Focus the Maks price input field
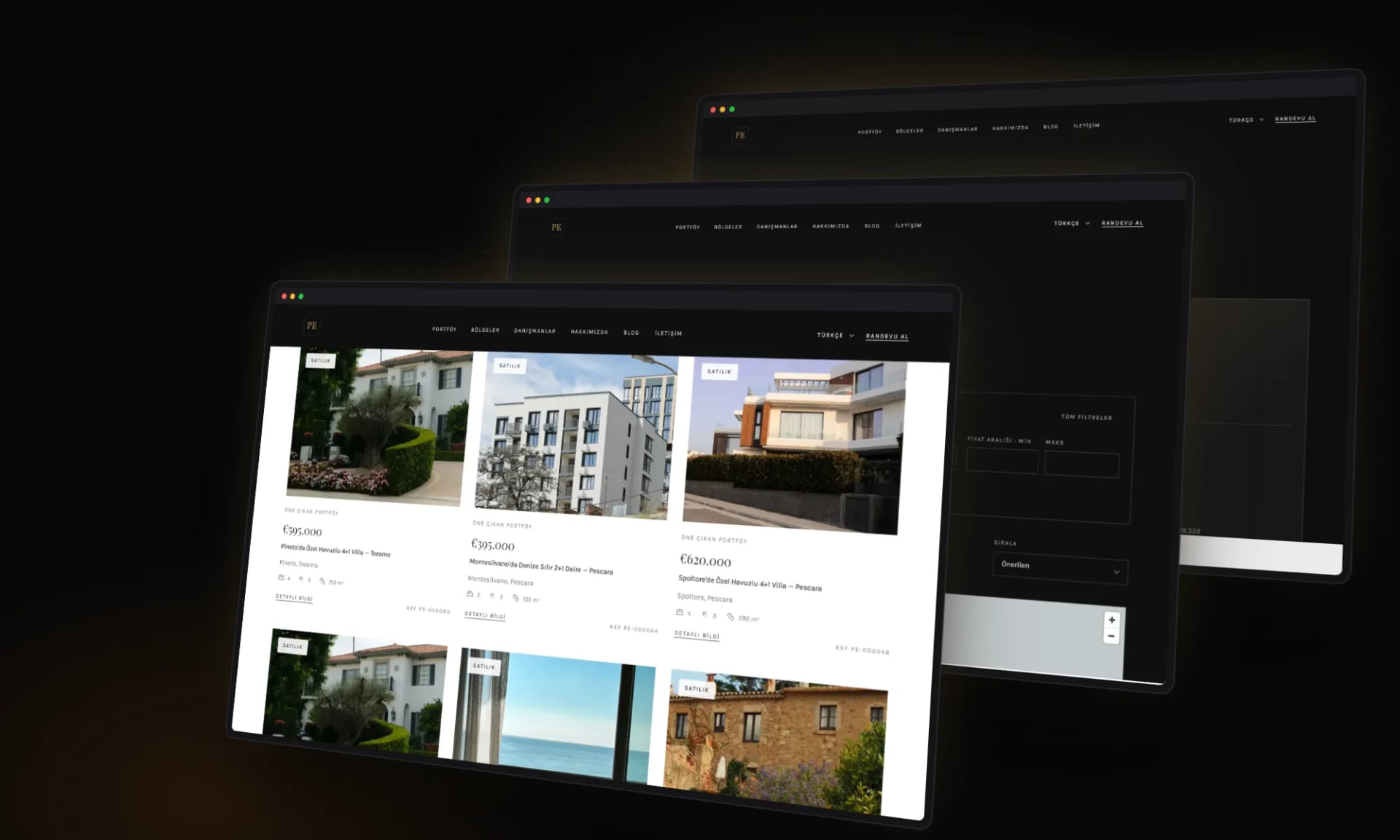 (x=1081, y=465)
